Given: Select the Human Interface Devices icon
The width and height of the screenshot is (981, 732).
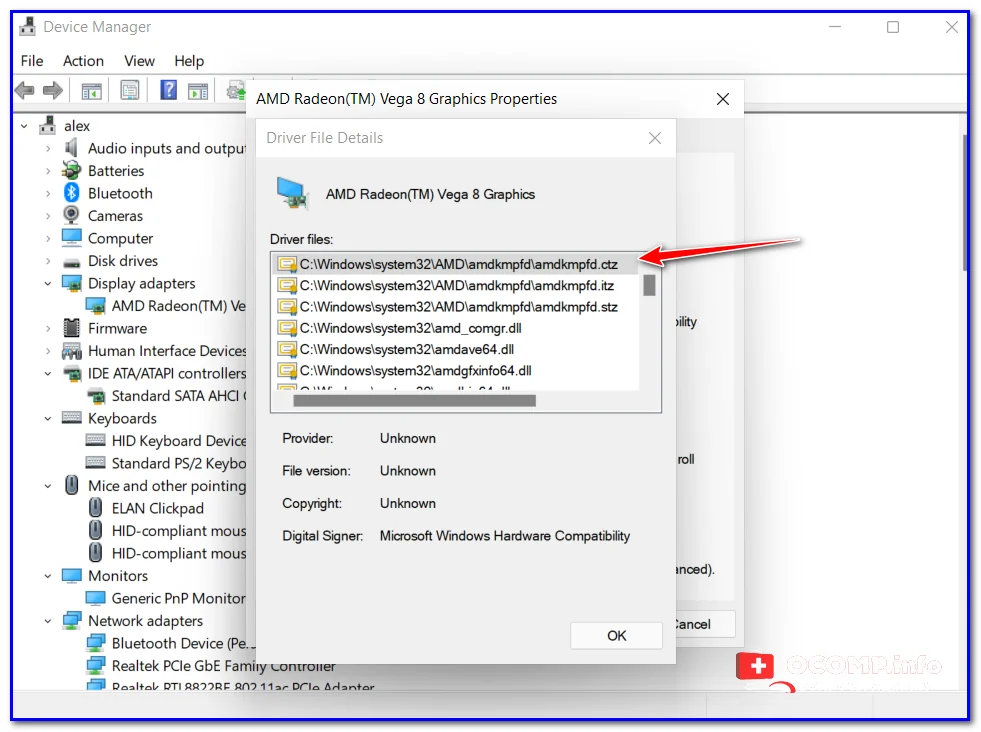Looking at the screenshot, I should (71, 351).
